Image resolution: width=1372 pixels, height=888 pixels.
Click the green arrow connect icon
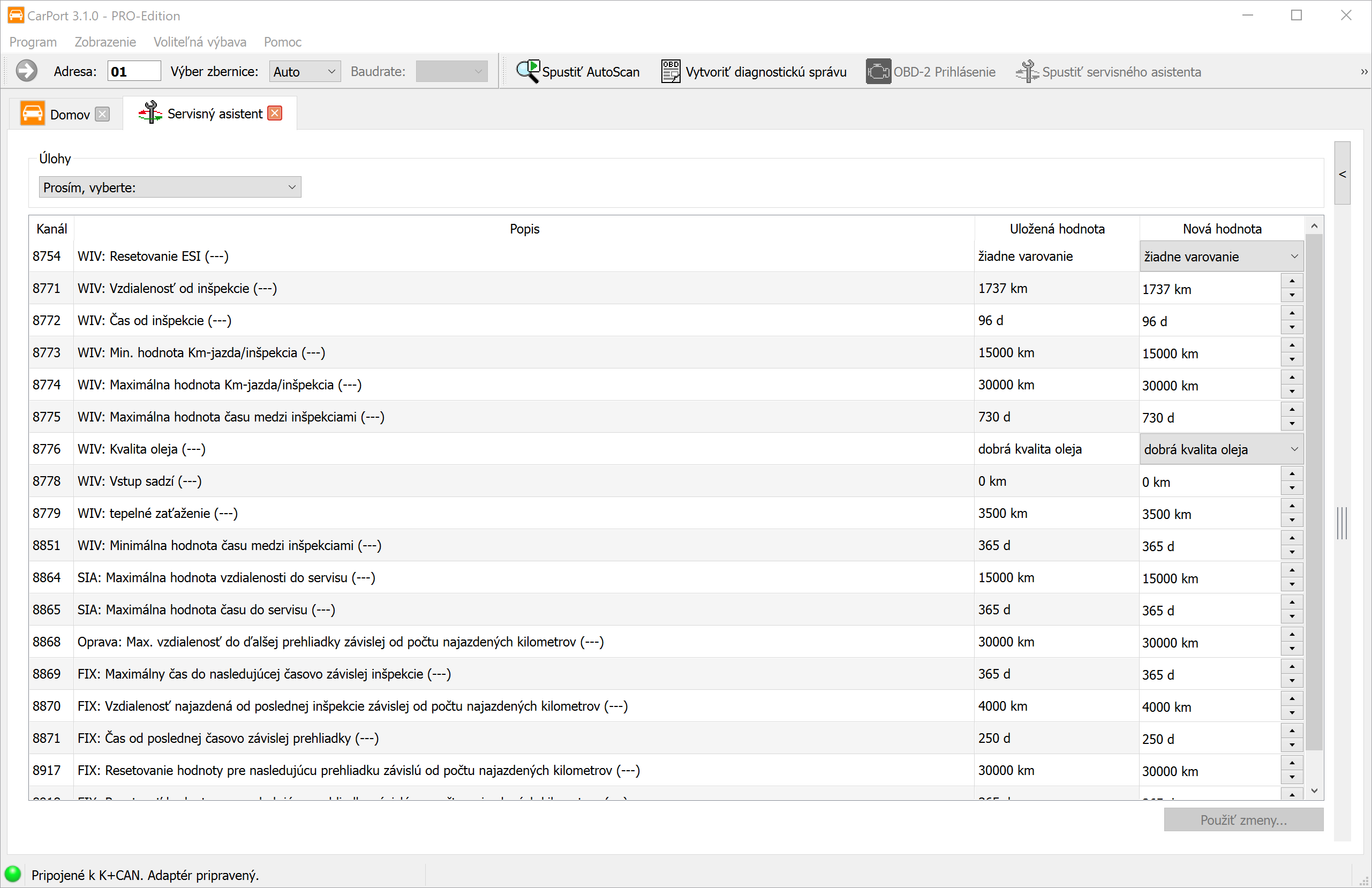[27, 72]
